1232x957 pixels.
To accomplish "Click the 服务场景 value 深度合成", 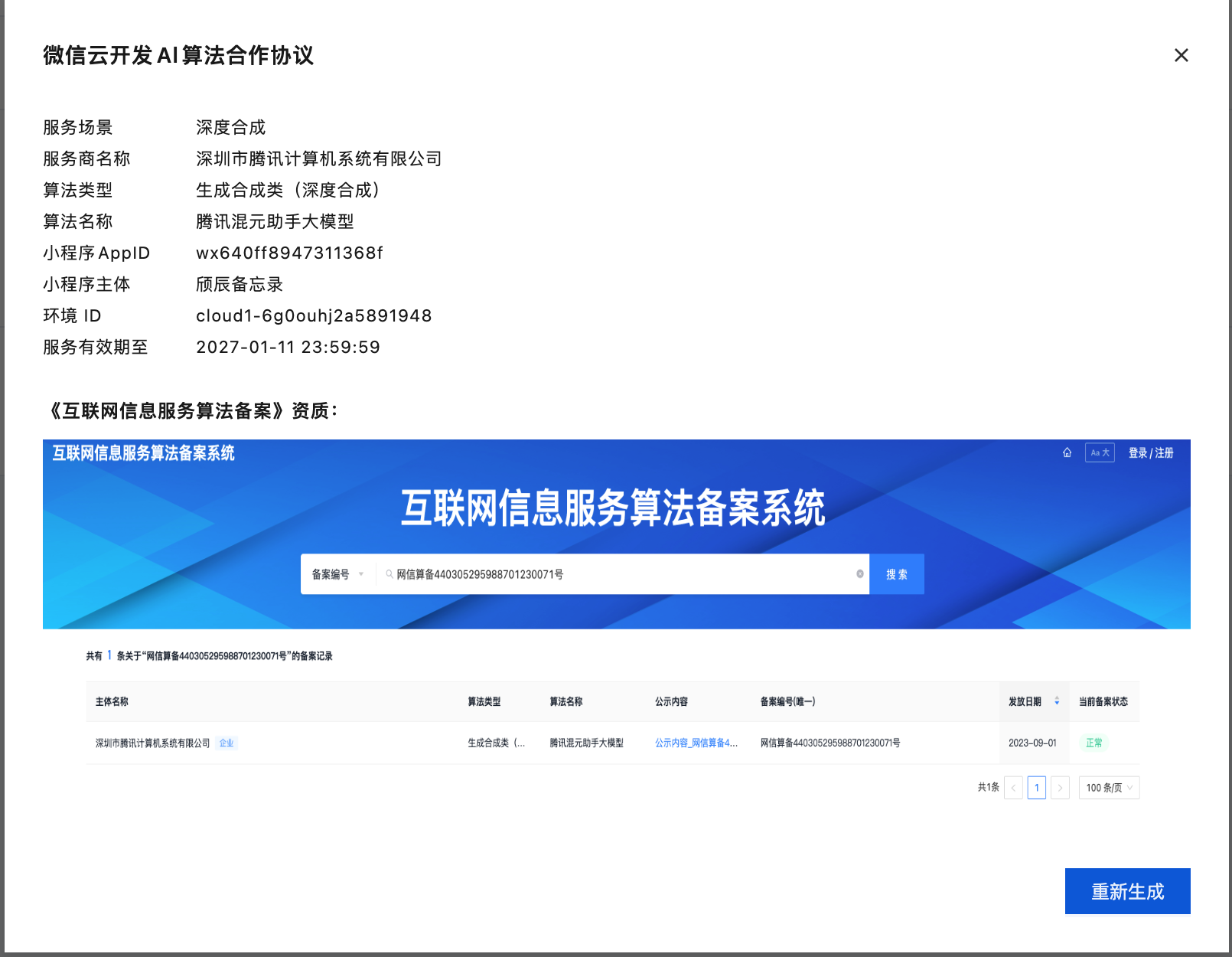I will click(x=230, y=127).
